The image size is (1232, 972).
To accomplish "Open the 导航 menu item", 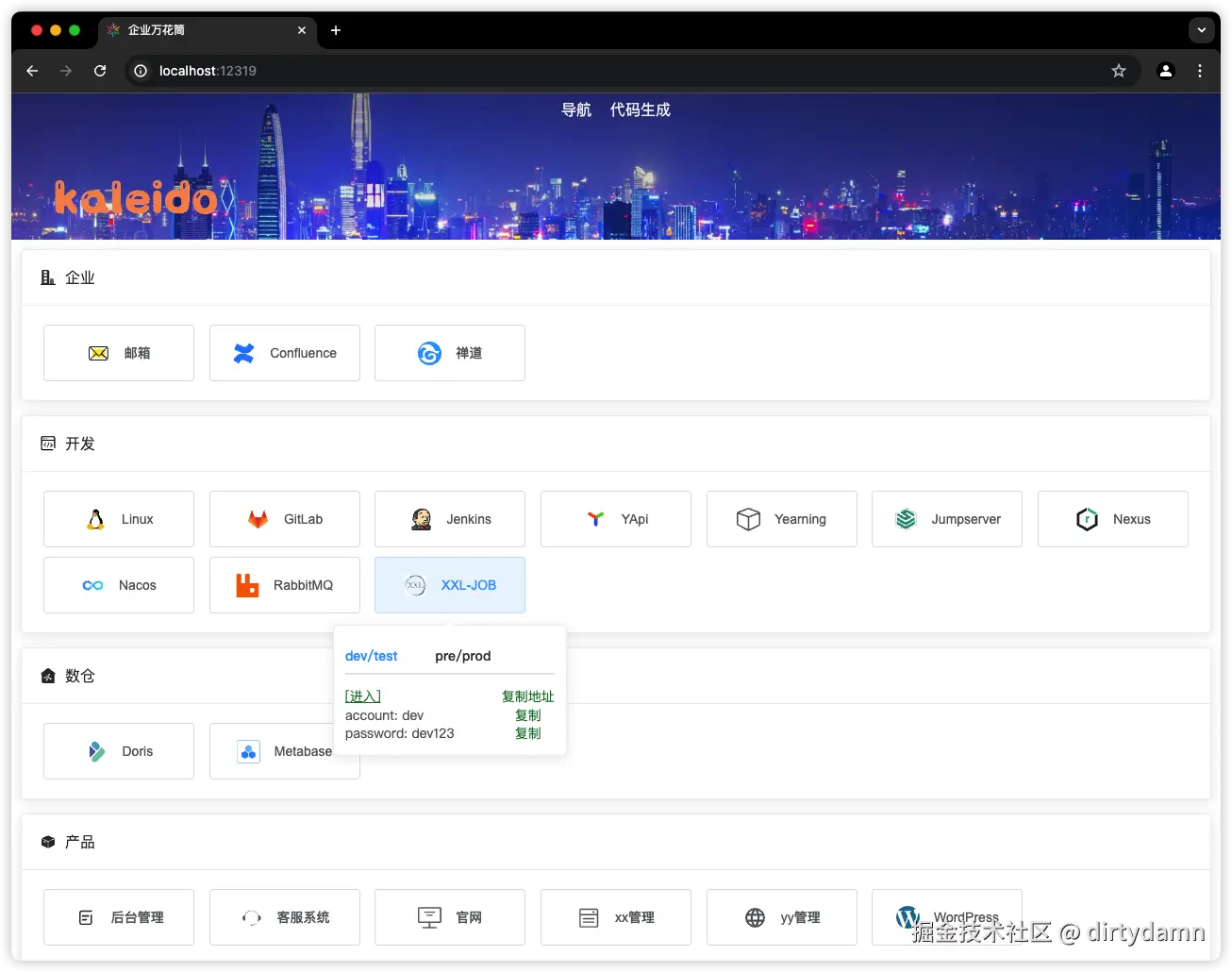I will (x=576, y=109).
